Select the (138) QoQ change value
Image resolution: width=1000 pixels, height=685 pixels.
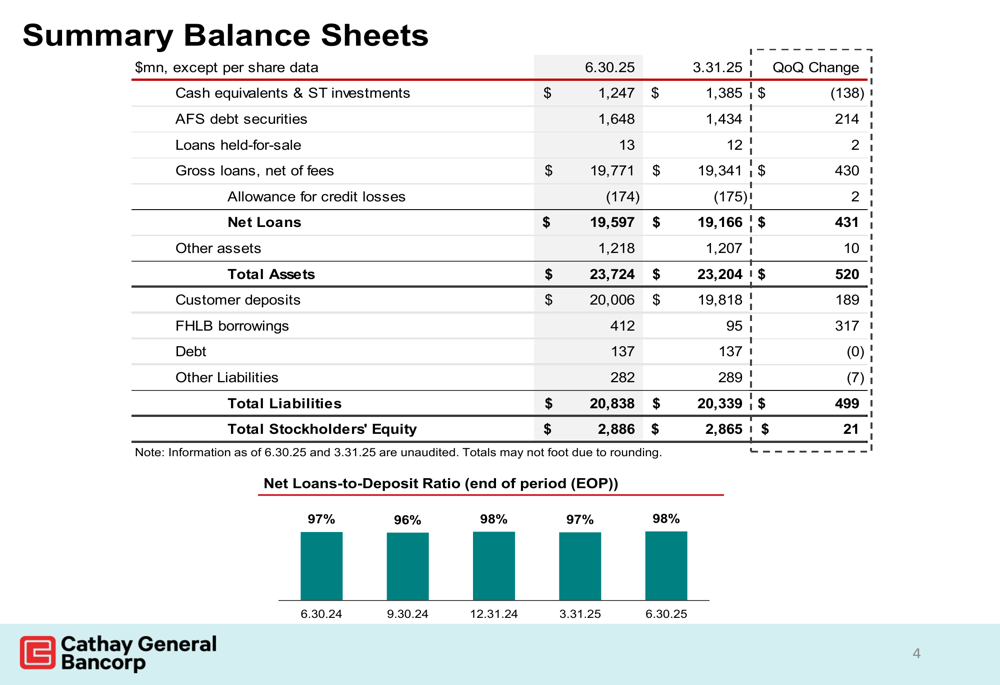click(847, 93)
